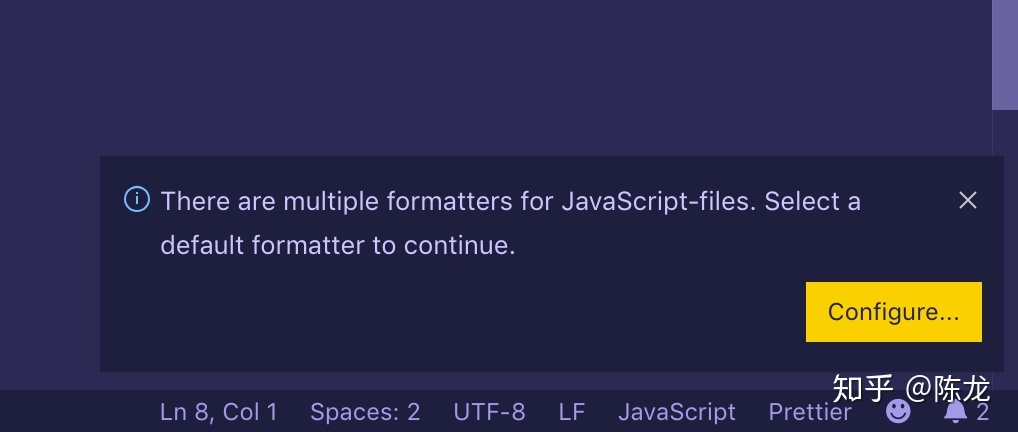Open the tweet feedback smiley icon
Image resolution: width=1018 pixels, height=432 pixels.
pyautogui.click(x=899, y=411)
